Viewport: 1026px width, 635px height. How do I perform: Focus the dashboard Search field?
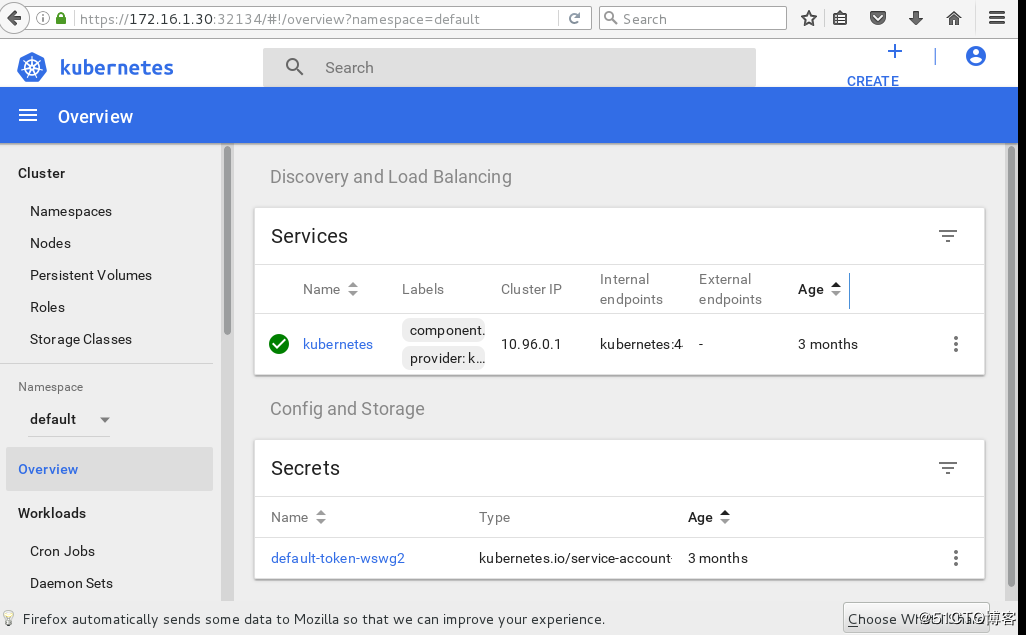[x=509, y=67]
